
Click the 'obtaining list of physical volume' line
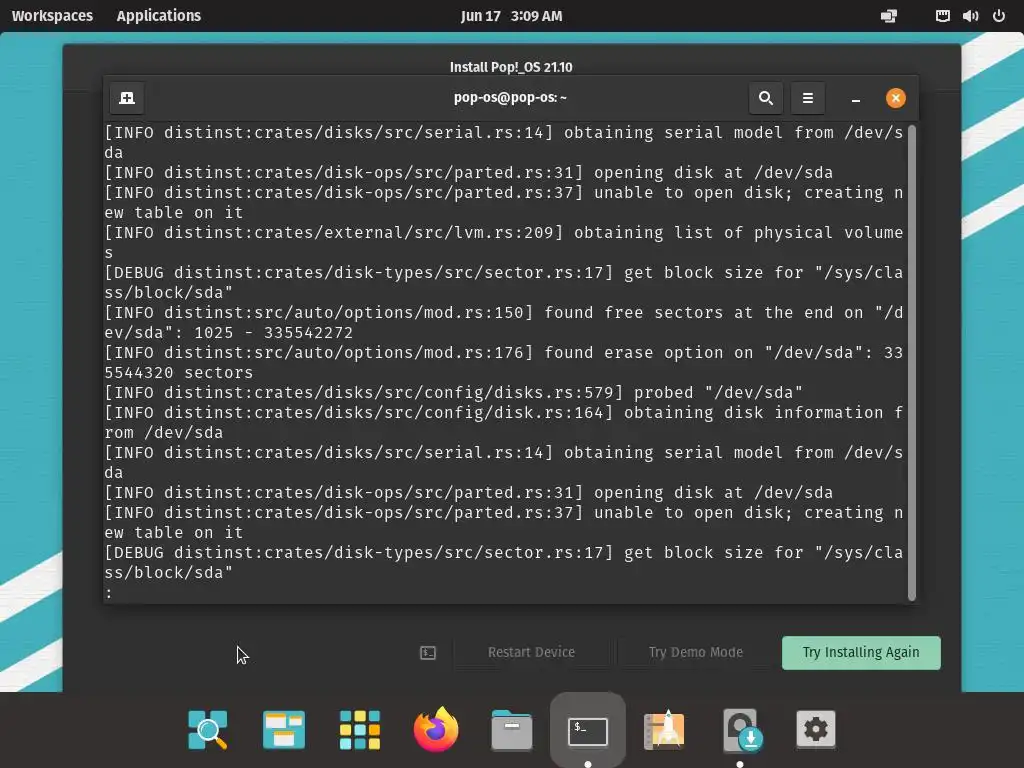pyautogui.click(x=504, y=242)
